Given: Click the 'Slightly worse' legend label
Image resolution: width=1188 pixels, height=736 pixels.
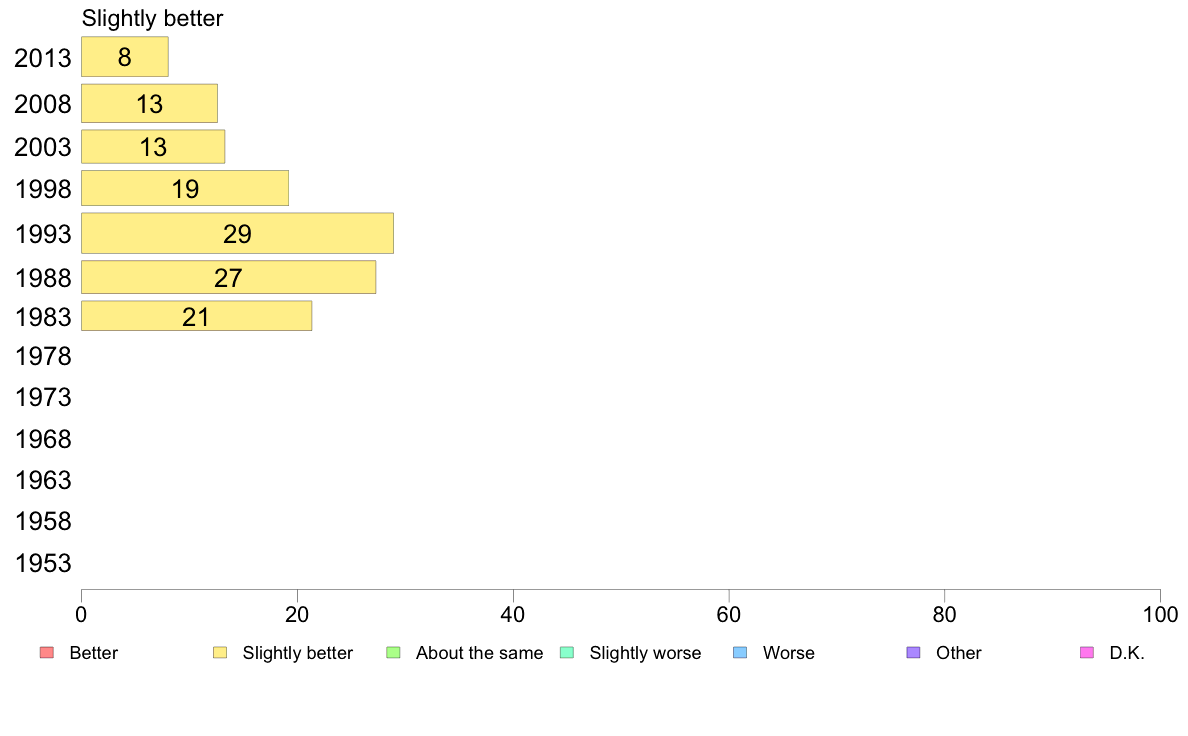Looking at the screenshot, I should 646,653.
